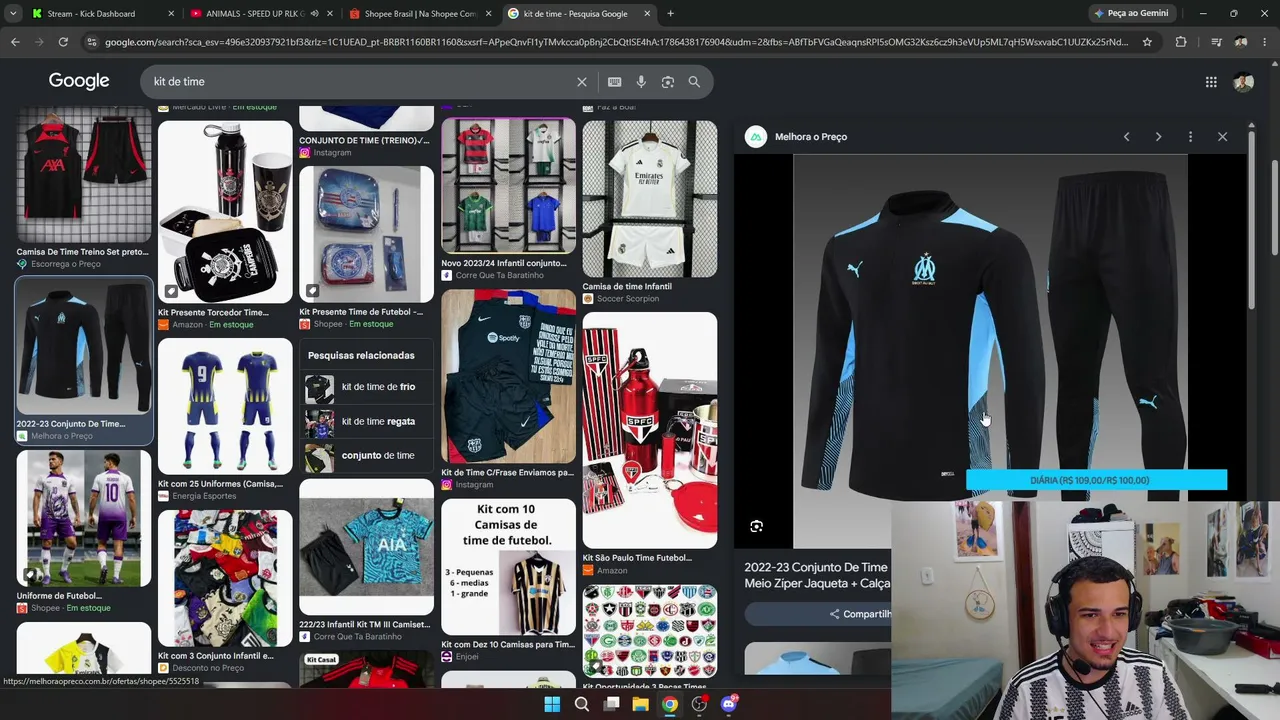Open the Camisa De Time Treino Set thumbnail
Screen dimensions: 1280x720
click(x=84, y=175)
